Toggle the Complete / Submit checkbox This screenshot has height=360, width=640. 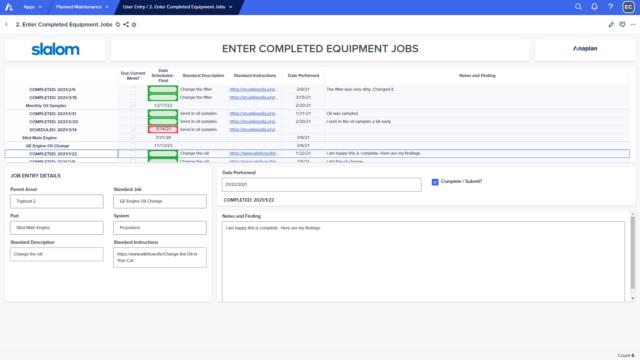(435, 182)
